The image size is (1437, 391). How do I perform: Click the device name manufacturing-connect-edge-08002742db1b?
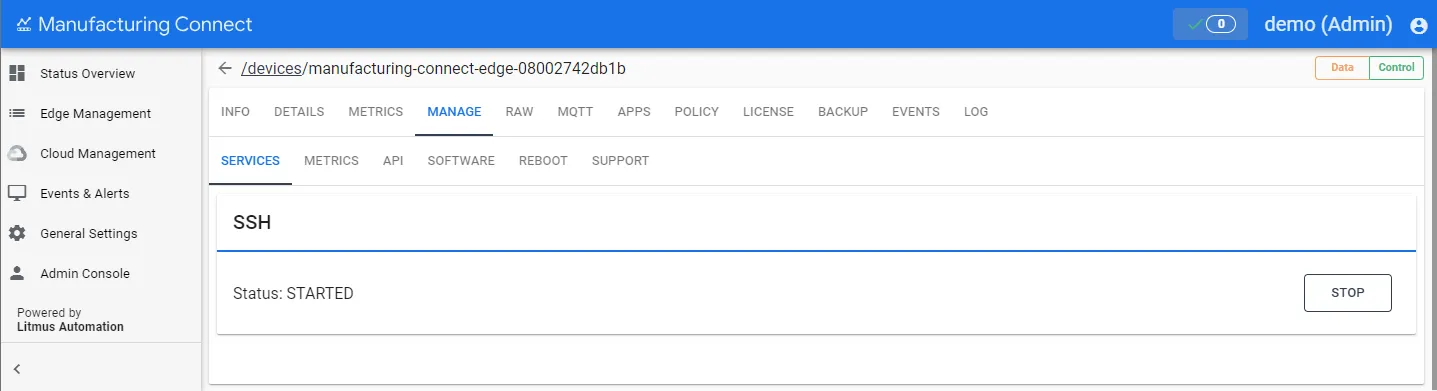[467, 68]
